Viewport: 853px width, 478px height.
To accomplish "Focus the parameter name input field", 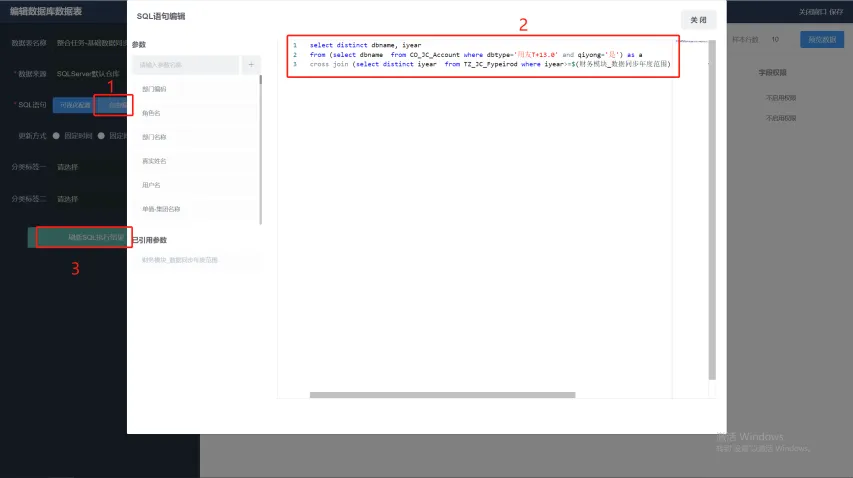I will tap(185, 65).
